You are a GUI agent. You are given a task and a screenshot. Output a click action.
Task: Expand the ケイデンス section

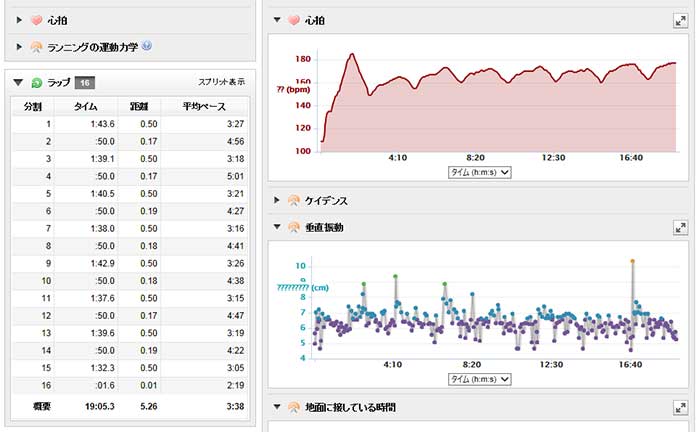(x=277, y=201)
